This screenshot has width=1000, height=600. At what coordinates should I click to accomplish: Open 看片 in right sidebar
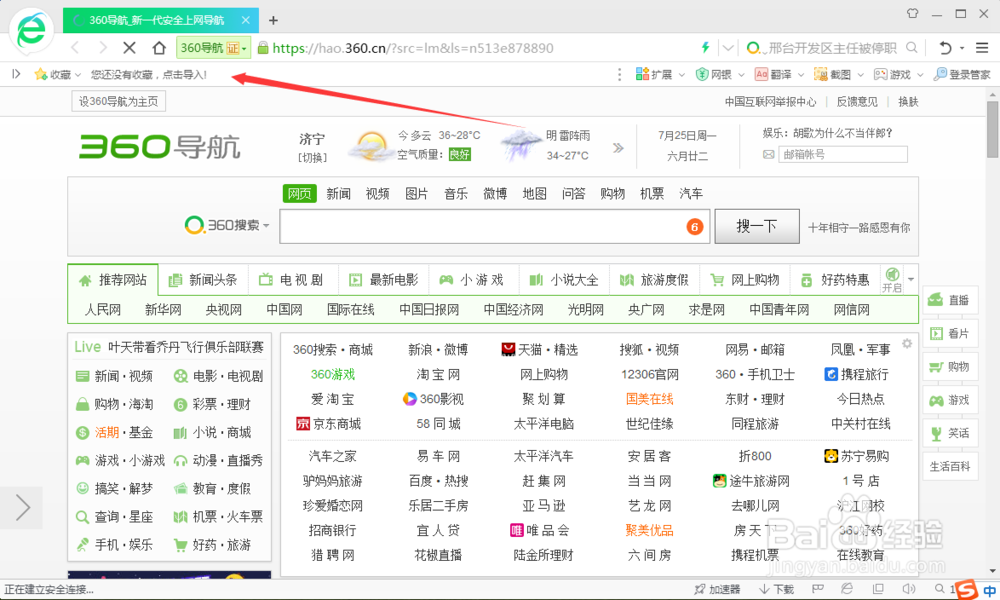click(x=950, y=333)
